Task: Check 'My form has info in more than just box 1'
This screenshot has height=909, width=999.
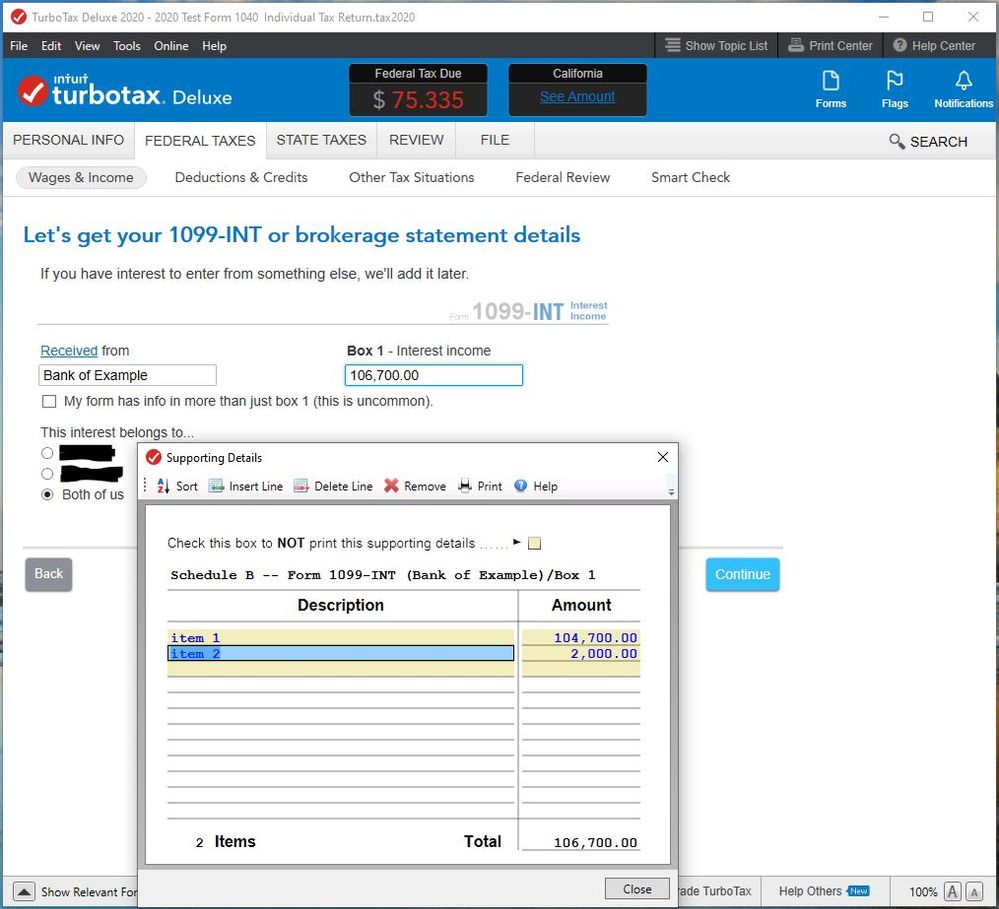Action: click(49, 401)
